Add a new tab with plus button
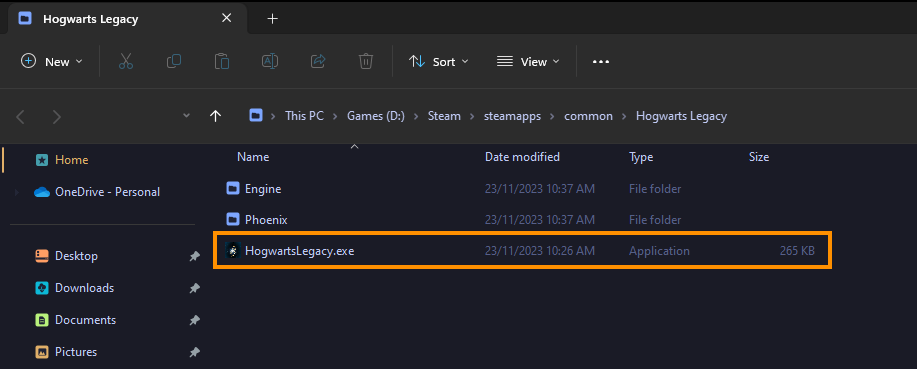The width and height of the screenshot is (917, 369). (272, 19)
